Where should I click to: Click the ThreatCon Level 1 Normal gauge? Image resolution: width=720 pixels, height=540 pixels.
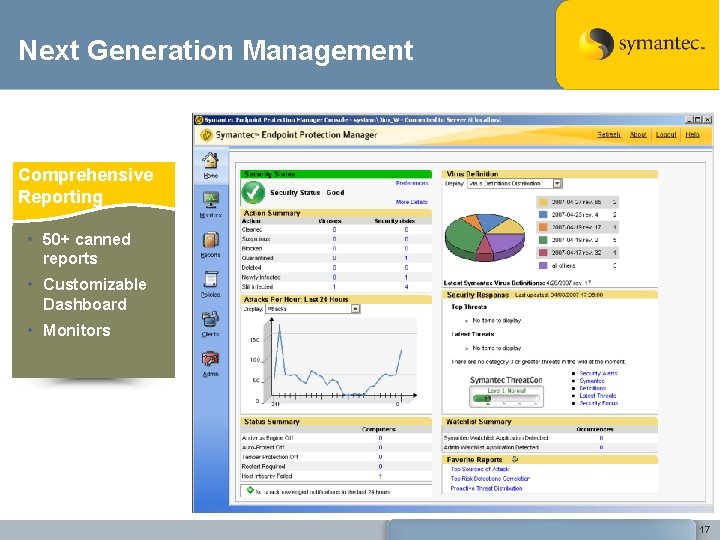(x=506, y=396)
